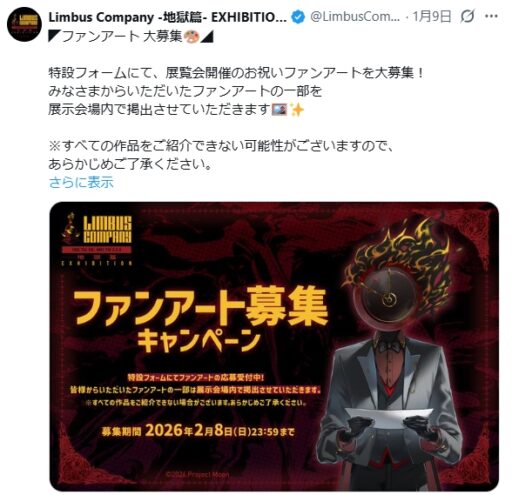This screenshot has height=495, width=512.
Task: Click the キャンペーン text on the banner
Action: [199, 340]
